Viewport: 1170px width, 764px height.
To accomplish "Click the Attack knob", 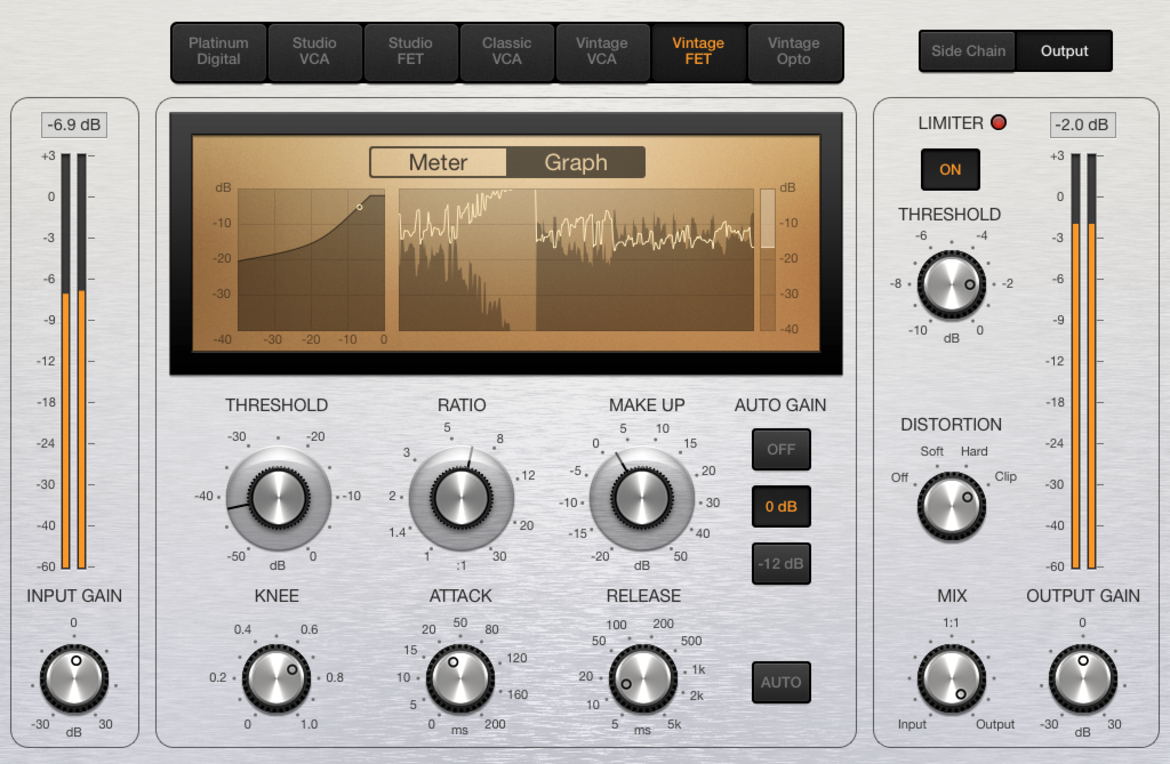I will [460, 678].
